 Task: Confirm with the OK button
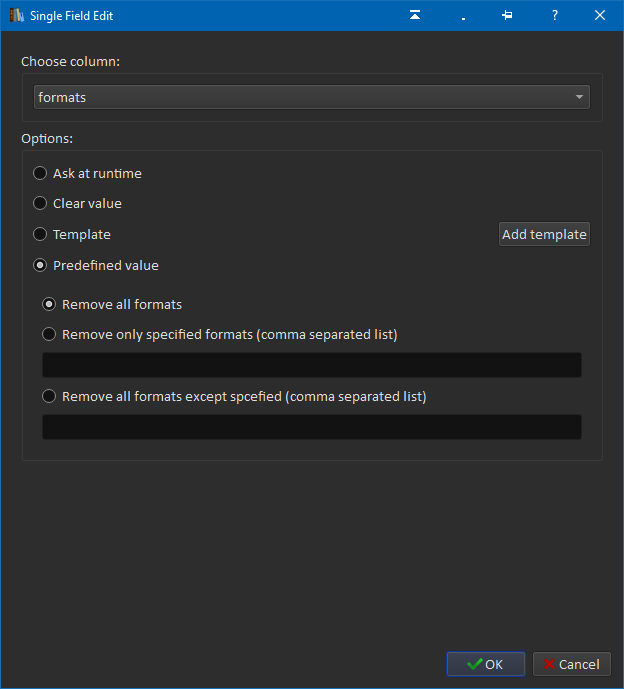pyautogui.click(x=485, y=664)
